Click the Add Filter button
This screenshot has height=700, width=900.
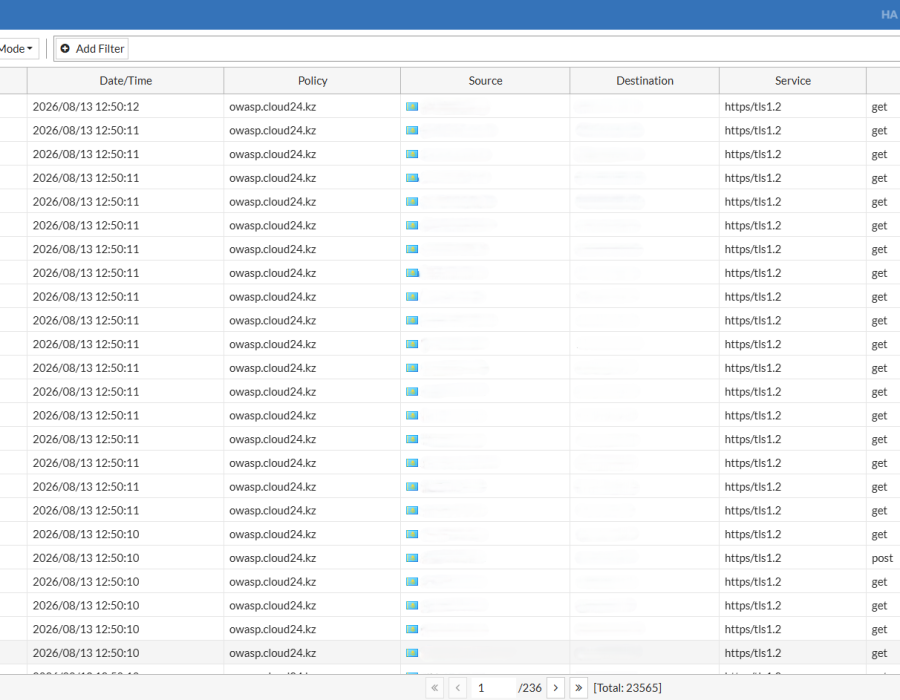click(x=92, y=49)
